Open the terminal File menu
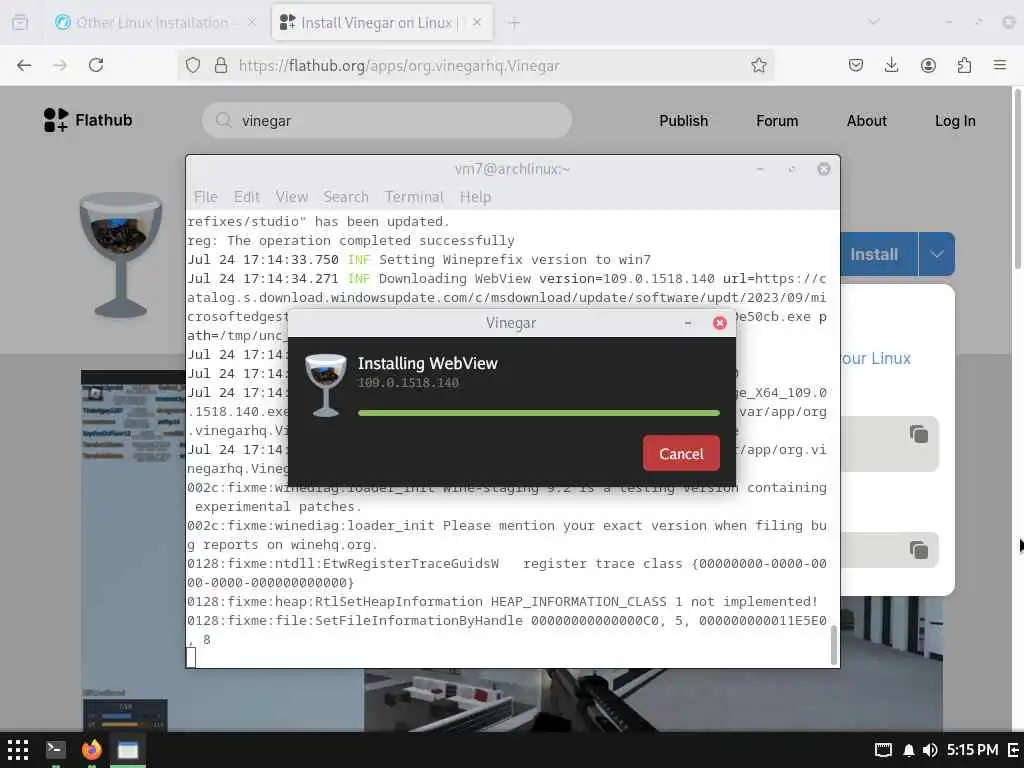 [x=206, y=197]
